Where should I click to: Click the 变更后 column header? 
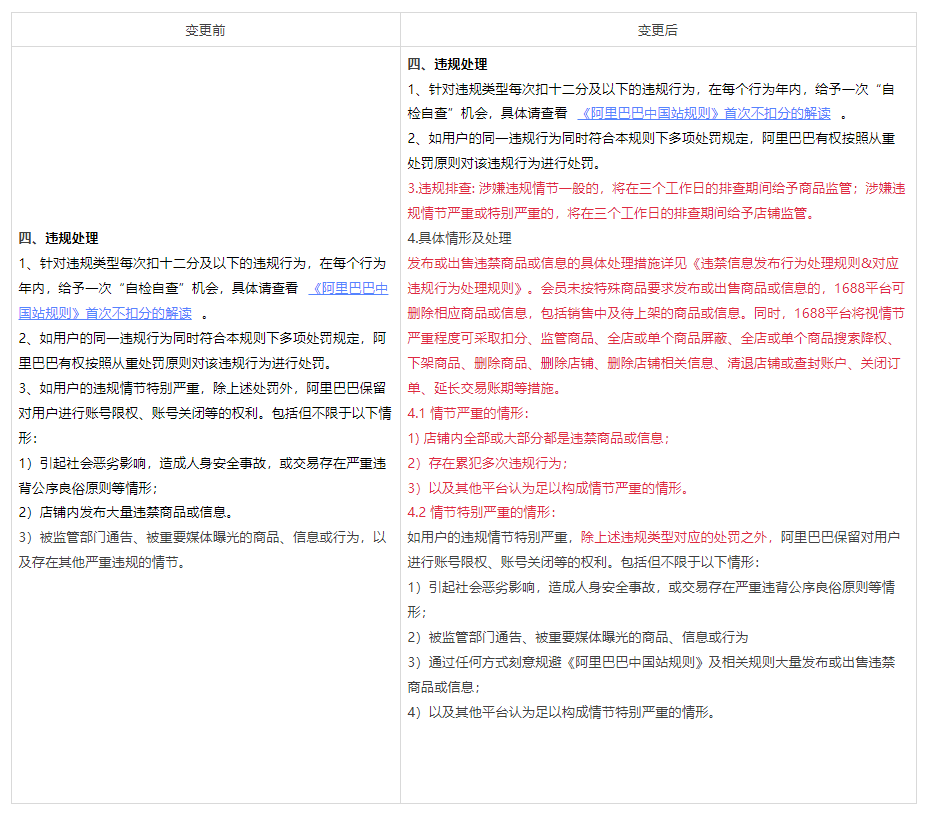657,30
